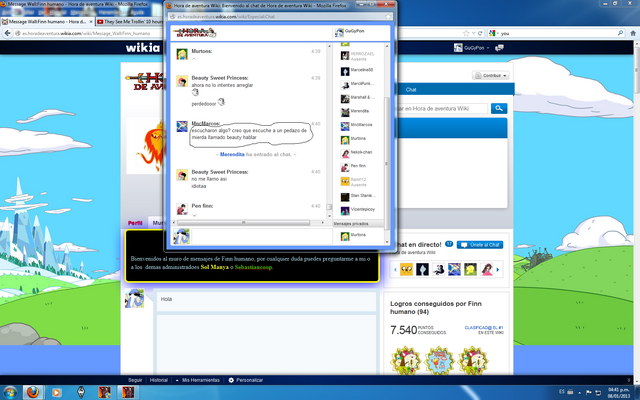The image size is (640, 400).
Task: Expand Mis Herramientas menu in bottom toolbar
Action: [198, 380]
